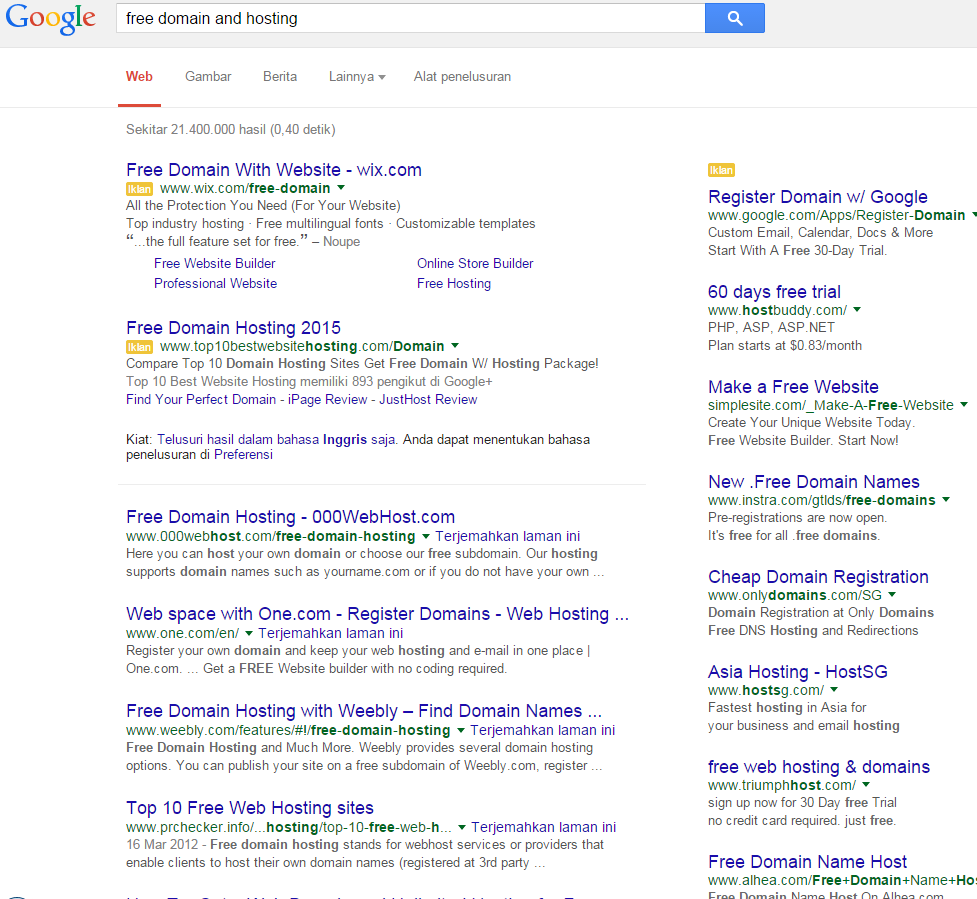Expand arrow beside www.hostbuddy.com URL
This screenshot has height=899, width=977.
(857, 310)
